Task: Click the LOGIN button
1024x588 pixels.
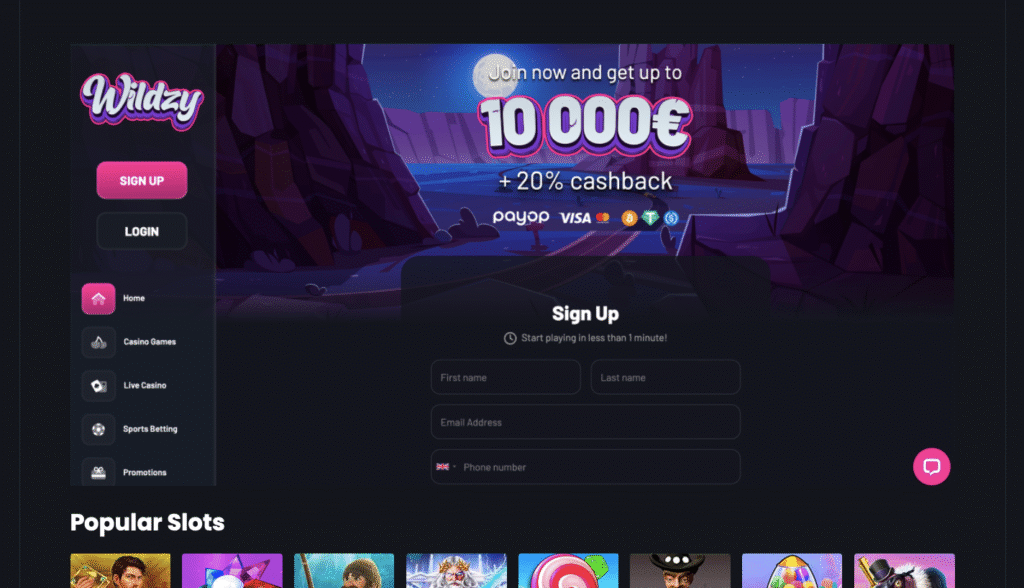Action: (x=142, y=231)
